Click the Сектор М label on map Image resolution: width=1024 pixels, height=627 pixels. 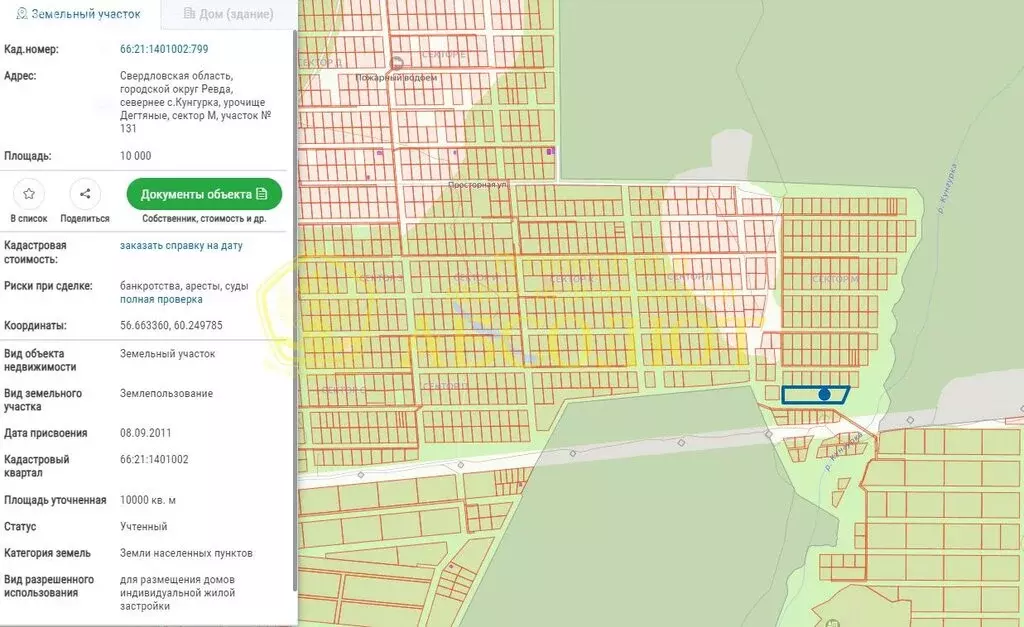[835, 279]
